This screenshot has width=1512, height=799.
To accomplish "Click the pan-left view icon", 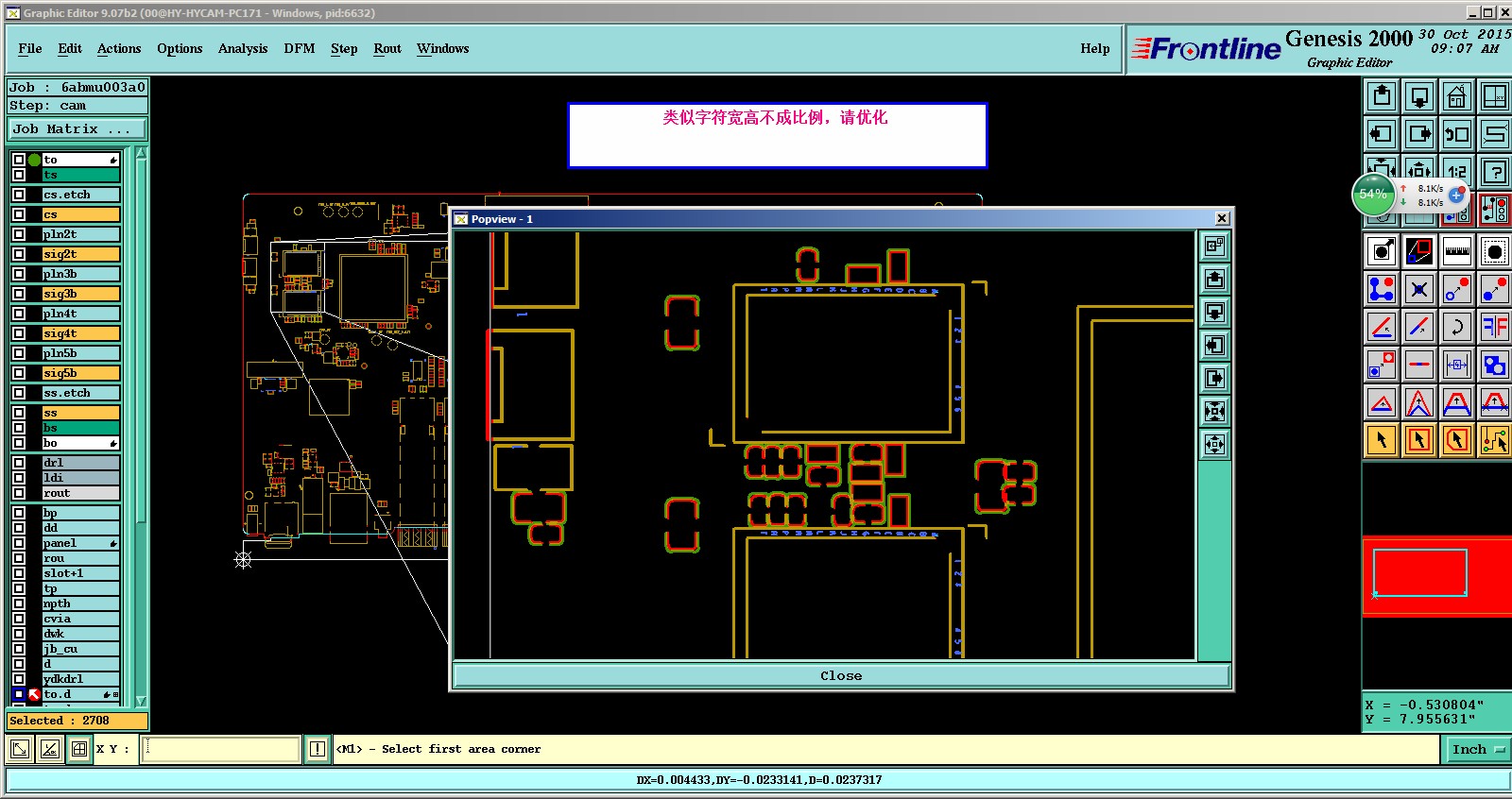I will [1382, 134].
